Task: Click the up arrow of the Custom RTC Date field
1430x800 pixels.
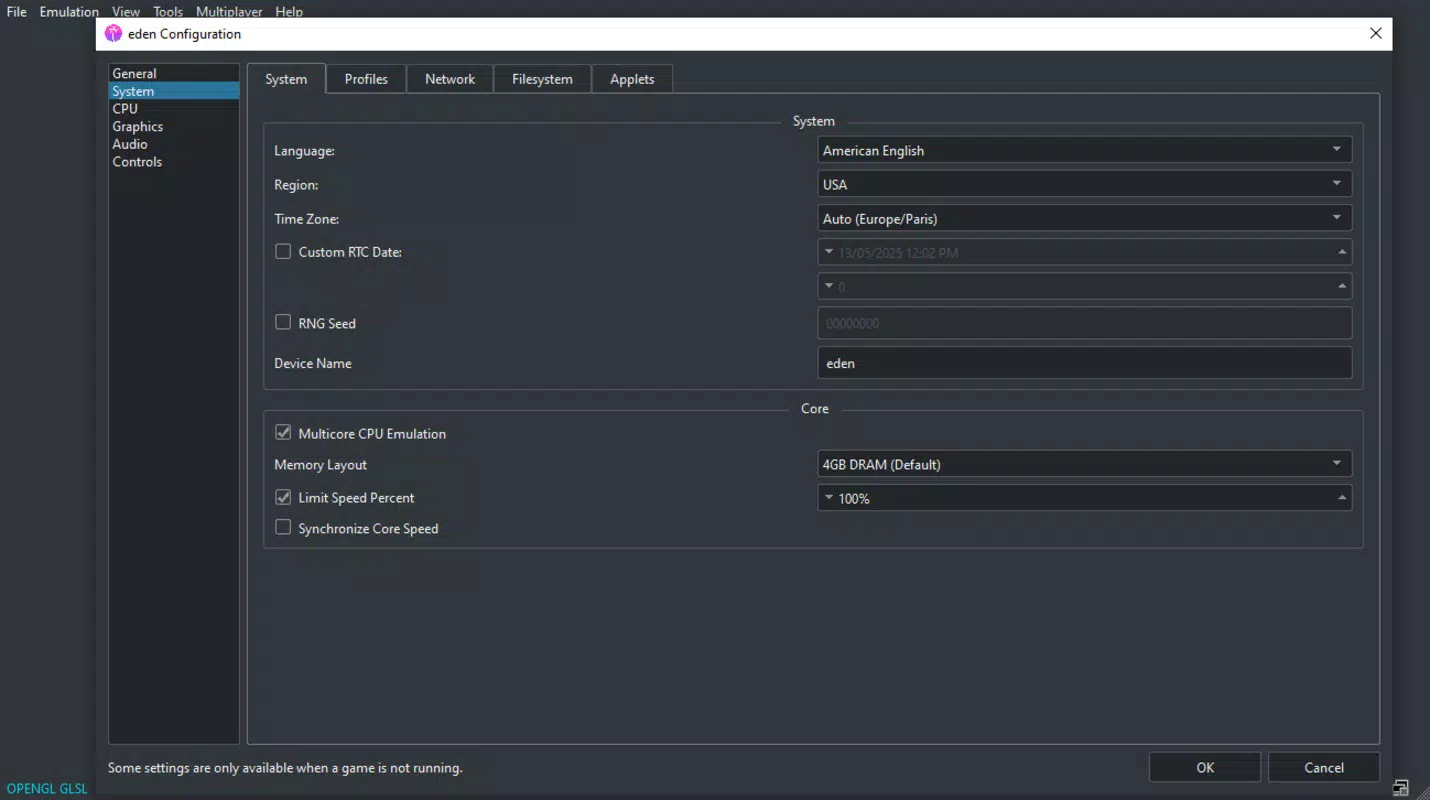Action: (x=1342, y=252)
